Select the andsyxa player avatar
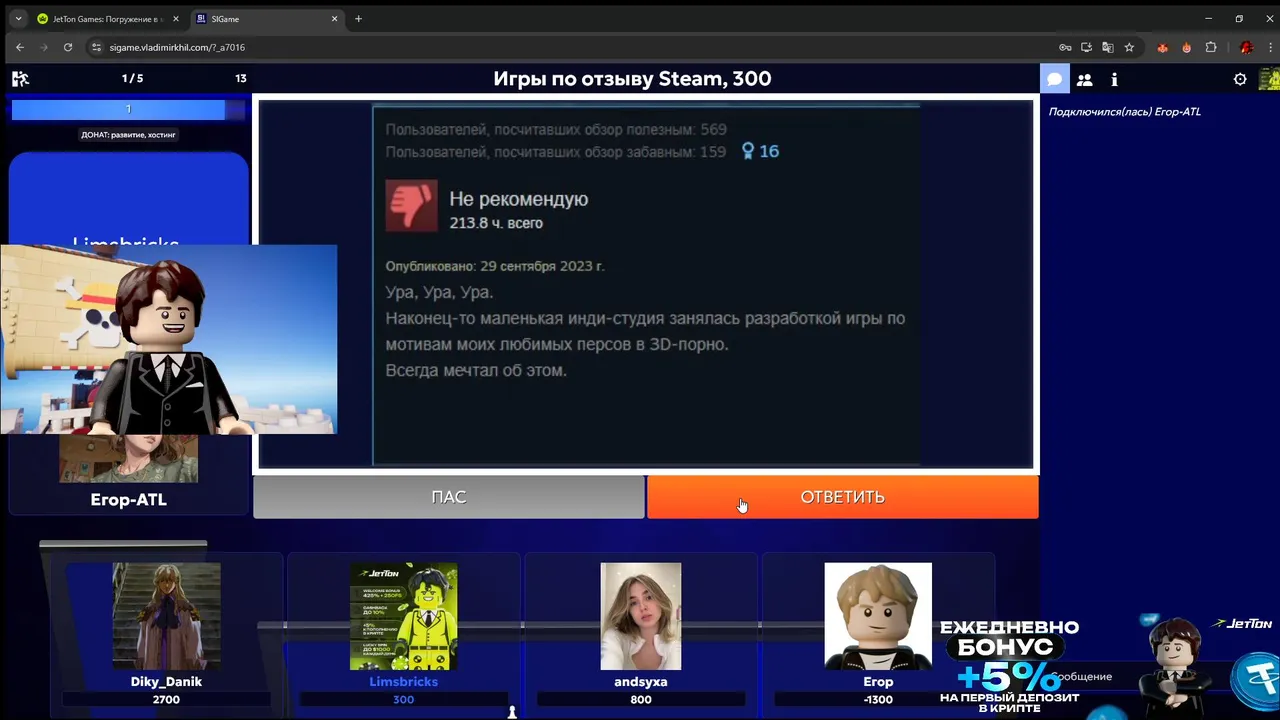Viewport: 1280px width, 720px height. [641, 616]
